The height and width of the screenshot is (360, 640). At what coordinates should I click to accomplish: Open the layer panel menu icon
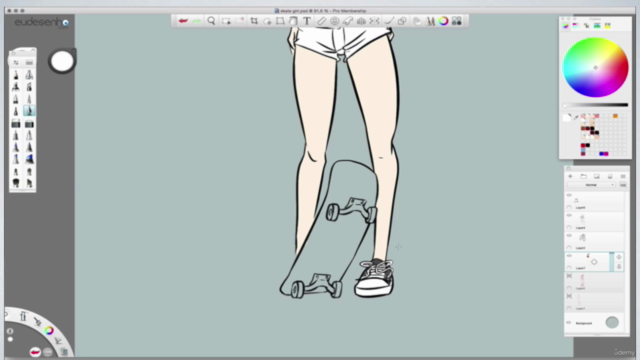623,176
